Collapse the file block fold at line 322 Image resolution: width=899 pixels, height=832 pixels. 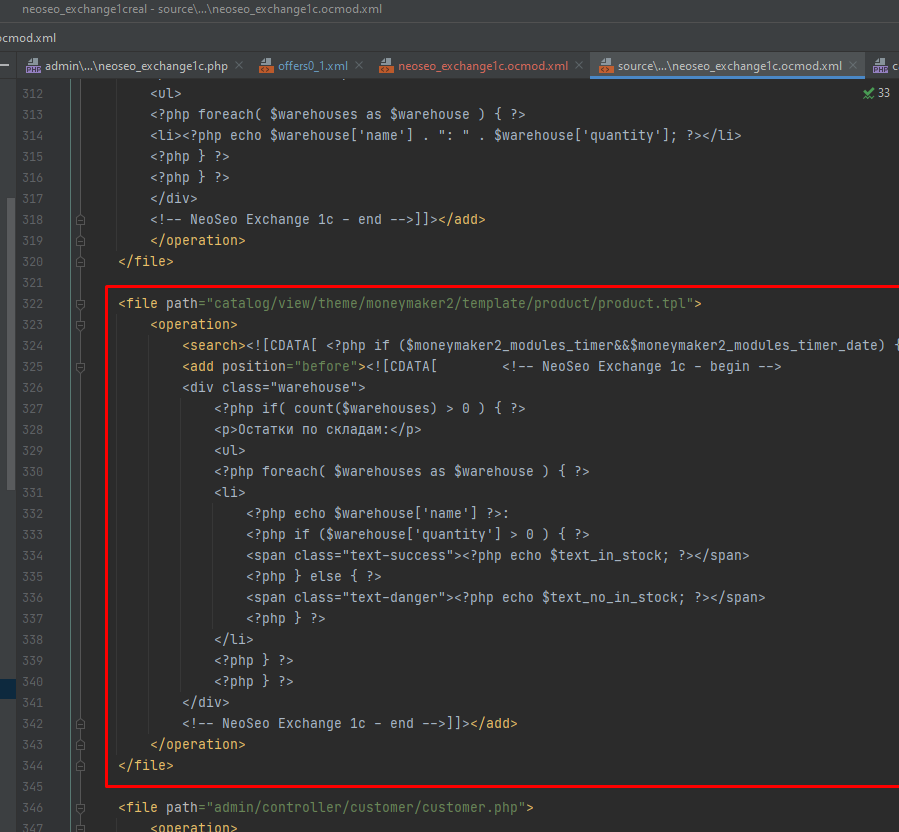pos(80,304)
